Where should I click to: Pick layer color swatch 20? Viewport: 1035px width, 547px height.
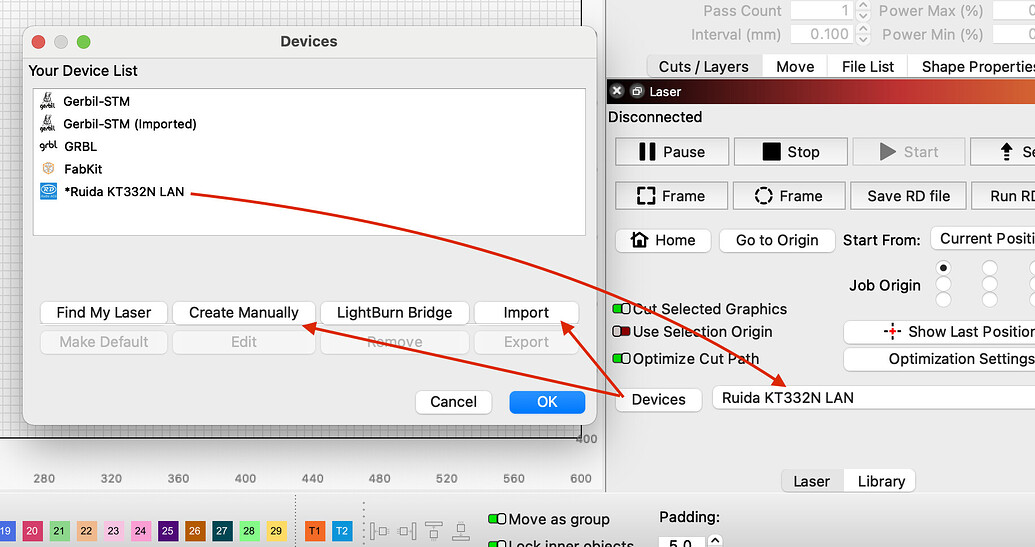[32, 531]
